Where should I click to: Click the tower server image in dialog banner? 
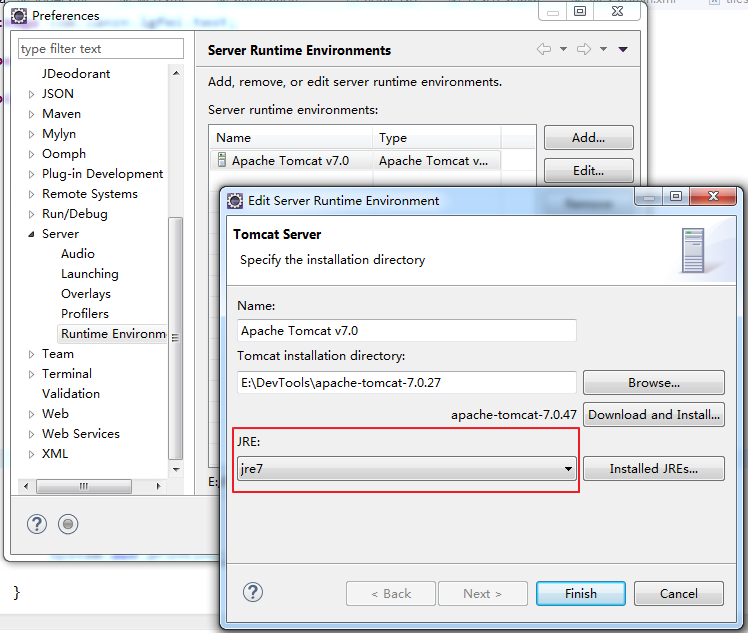[x=693, y=250]
